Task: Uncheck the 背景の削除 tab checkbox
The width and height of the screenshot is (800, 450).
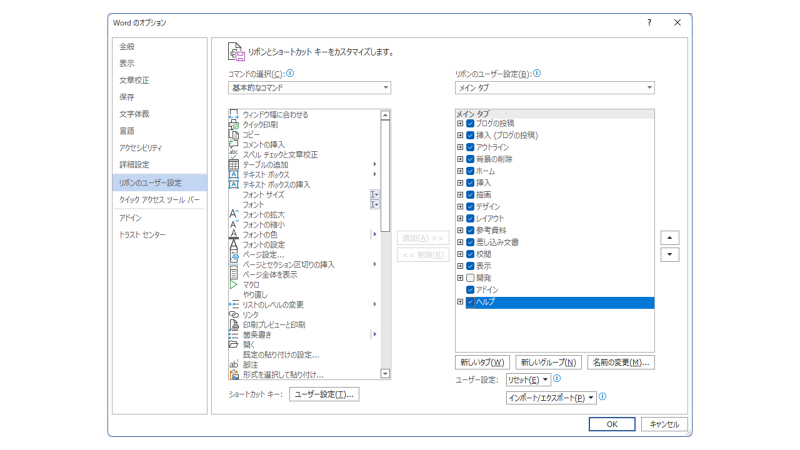Action: click(470, 159)
